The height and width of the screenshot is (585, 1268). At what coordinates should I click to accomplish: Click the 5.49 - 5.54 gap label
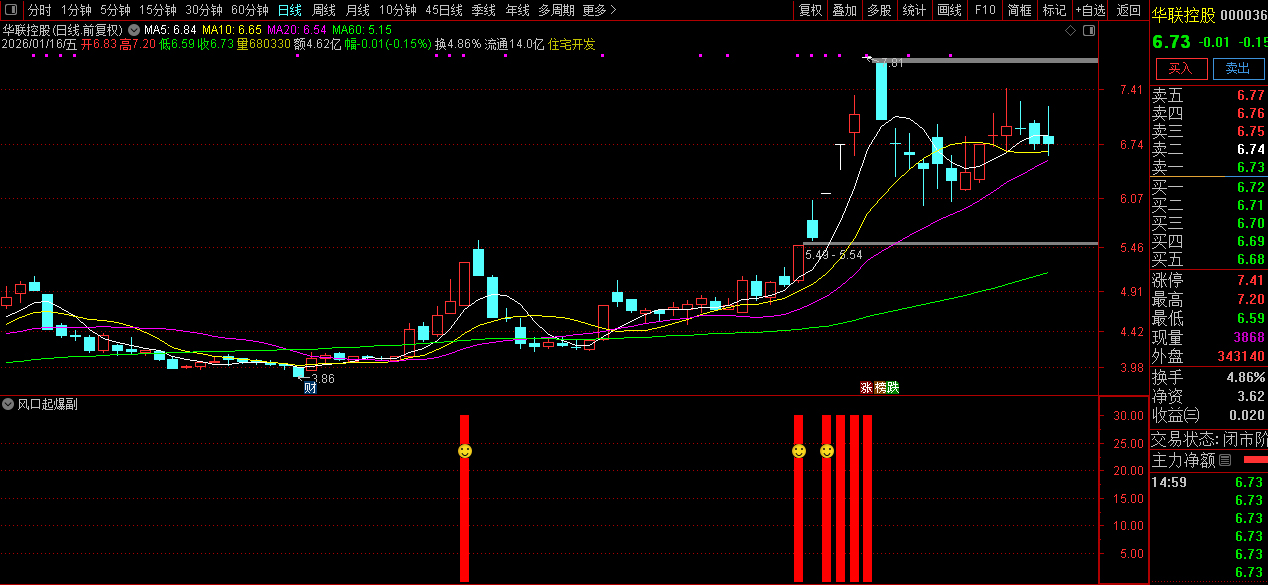pos(833,255)
